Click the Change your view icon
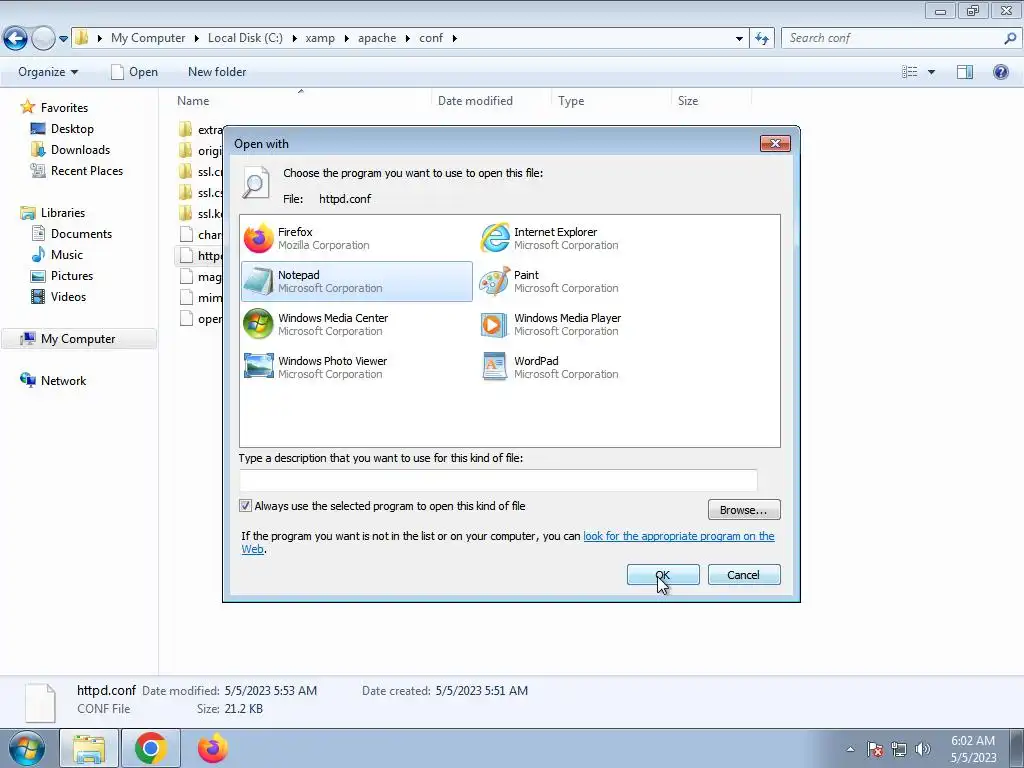This screenshot has width=1024, height=768. click(910, 72)
